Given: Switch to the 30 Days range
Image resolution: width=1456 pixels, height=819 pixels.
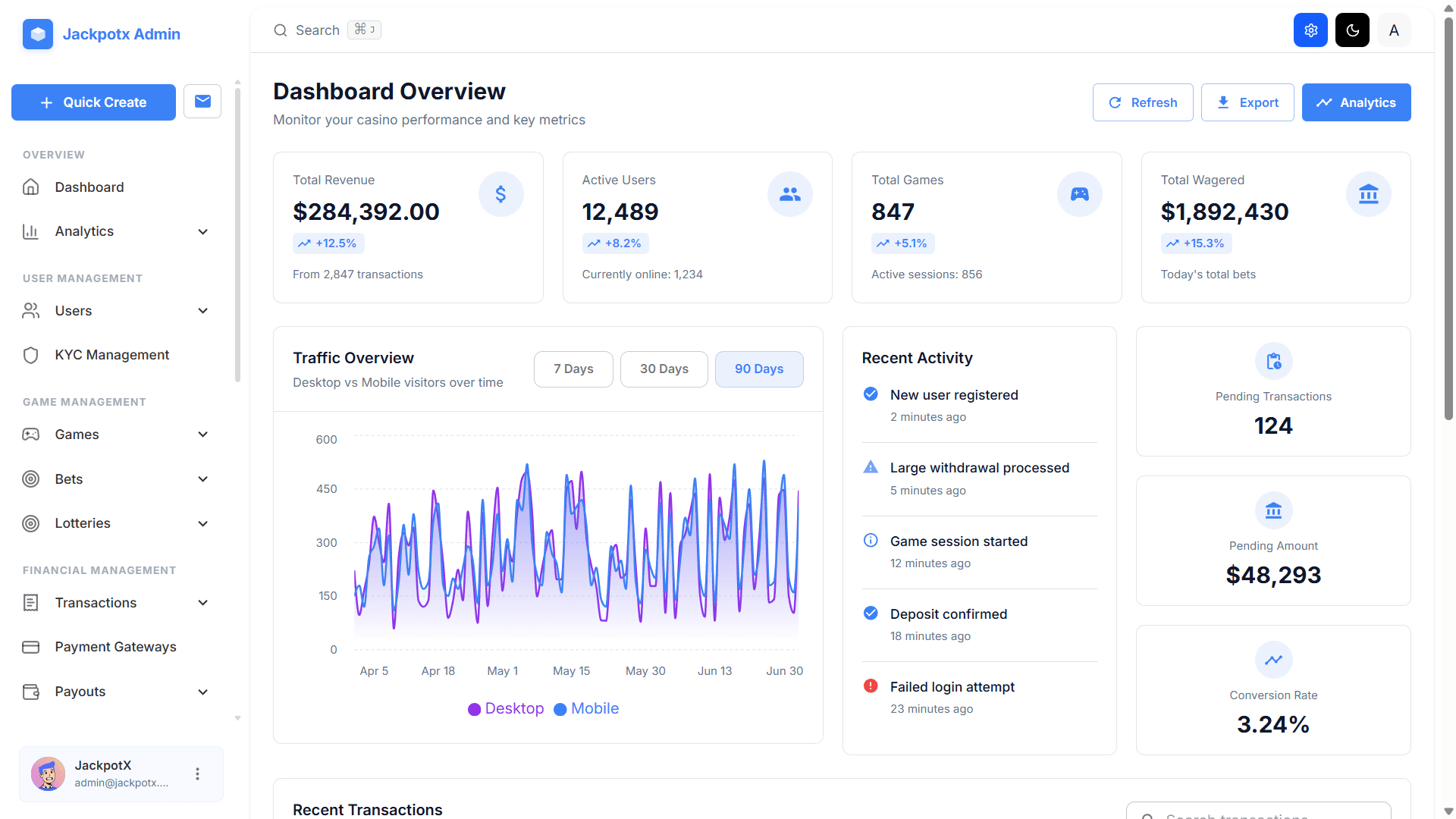Looking at the screenshot, I should [x=664, y=369].
